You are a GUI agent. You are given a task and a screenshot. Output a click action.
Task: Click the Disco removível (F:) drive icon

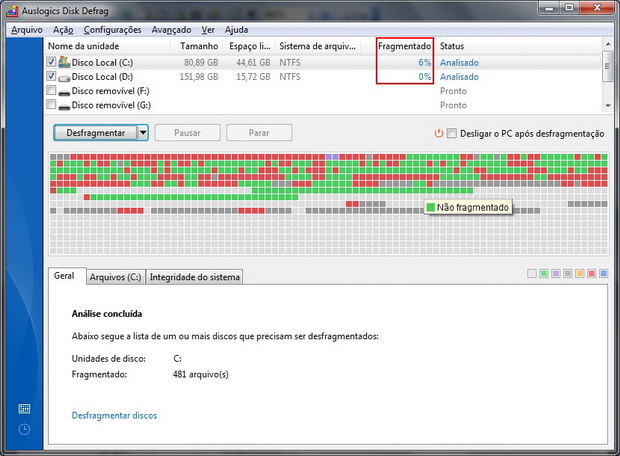[64, 93]
